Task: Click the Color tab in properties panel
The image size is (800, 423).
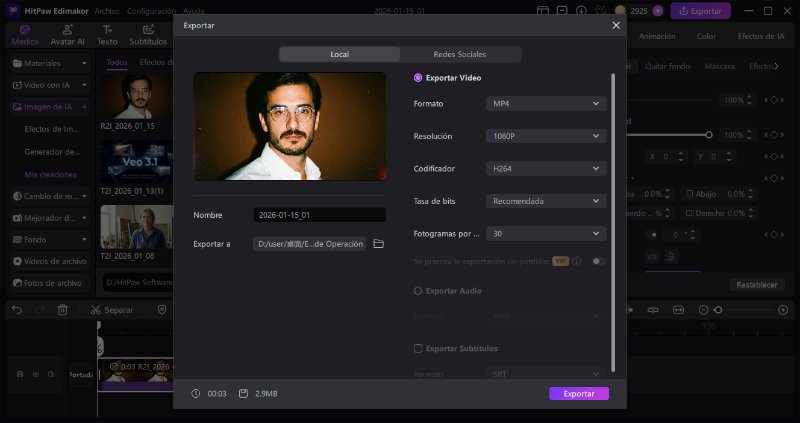Action: coord(706,36)
